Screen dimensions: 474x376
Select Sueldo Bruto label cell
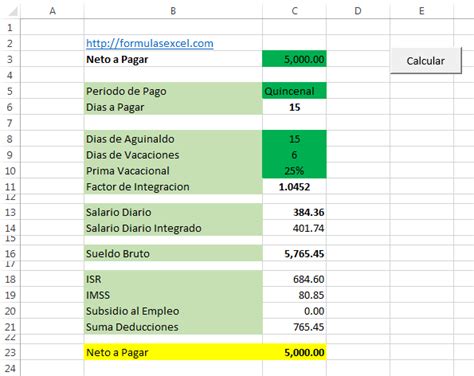tap(173, 254)
